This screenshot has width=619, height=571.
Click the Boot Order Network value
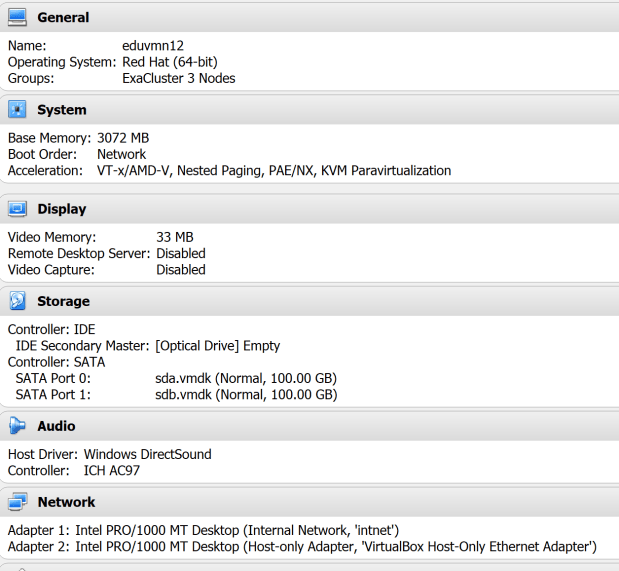point(121,154)
